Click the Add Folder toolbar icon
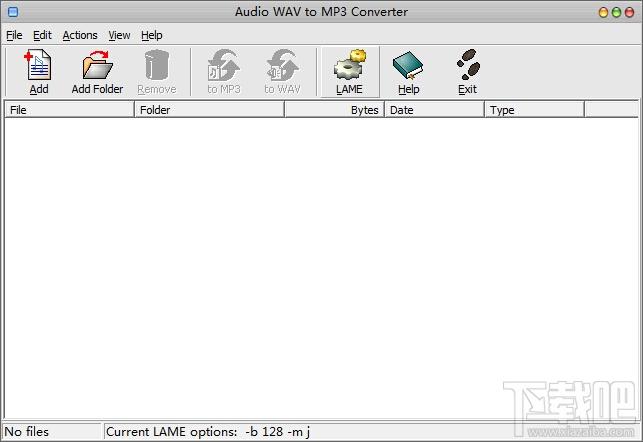 97,65
